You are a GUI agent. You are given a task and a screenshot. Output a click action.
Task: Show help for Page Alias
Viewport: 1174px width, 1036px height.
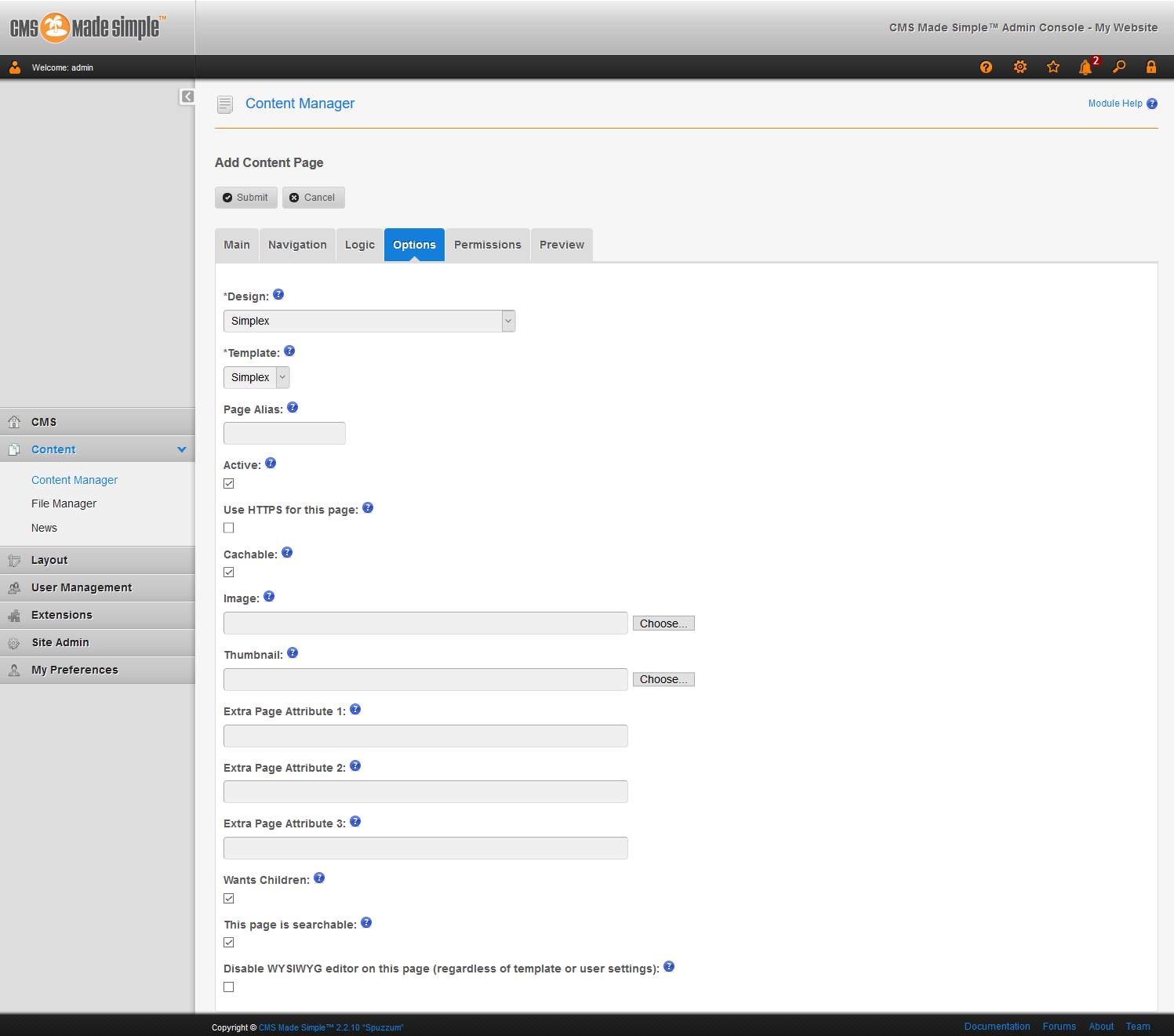293,408
